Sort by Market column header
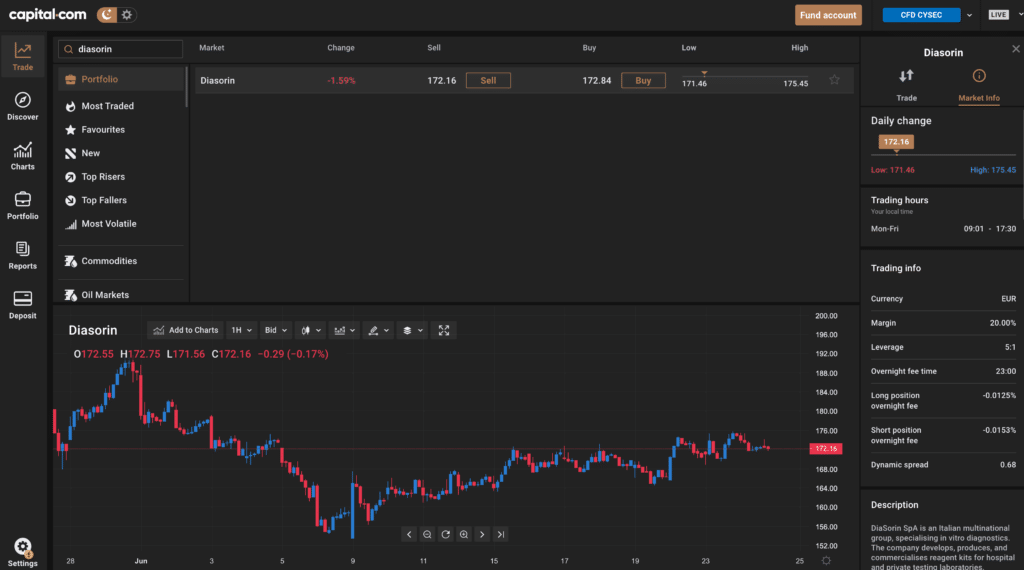1024x570 pixels. click(212, 48)
